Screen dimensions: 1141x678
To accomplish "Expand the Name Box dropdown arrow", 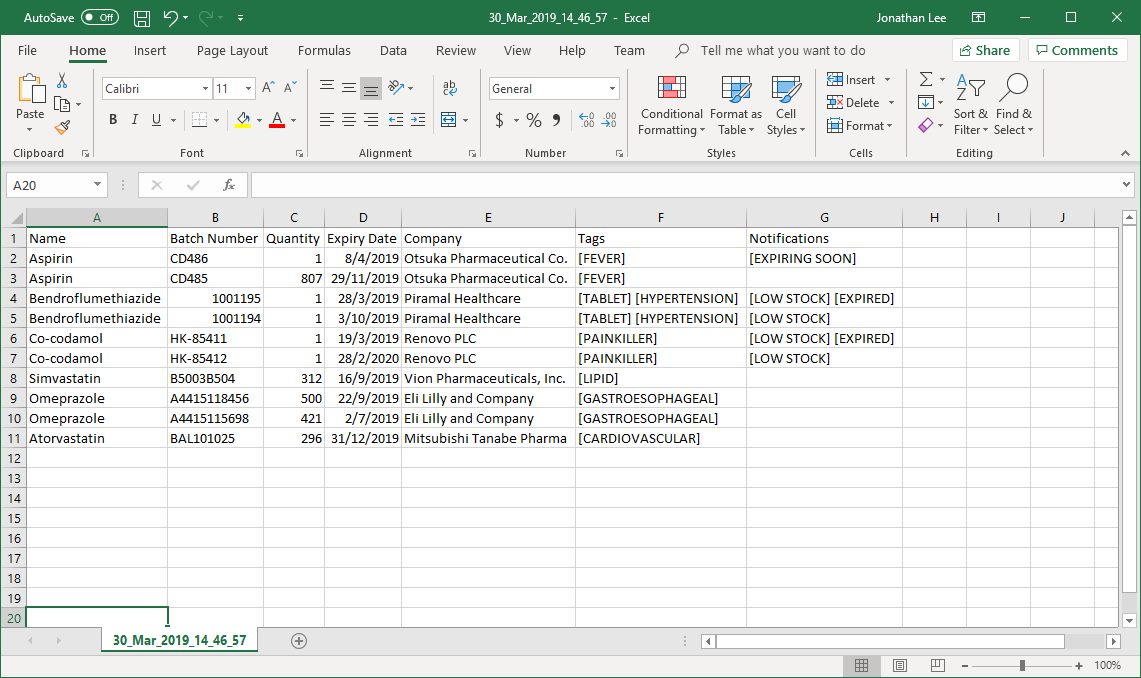I will (x=97, y=185).
